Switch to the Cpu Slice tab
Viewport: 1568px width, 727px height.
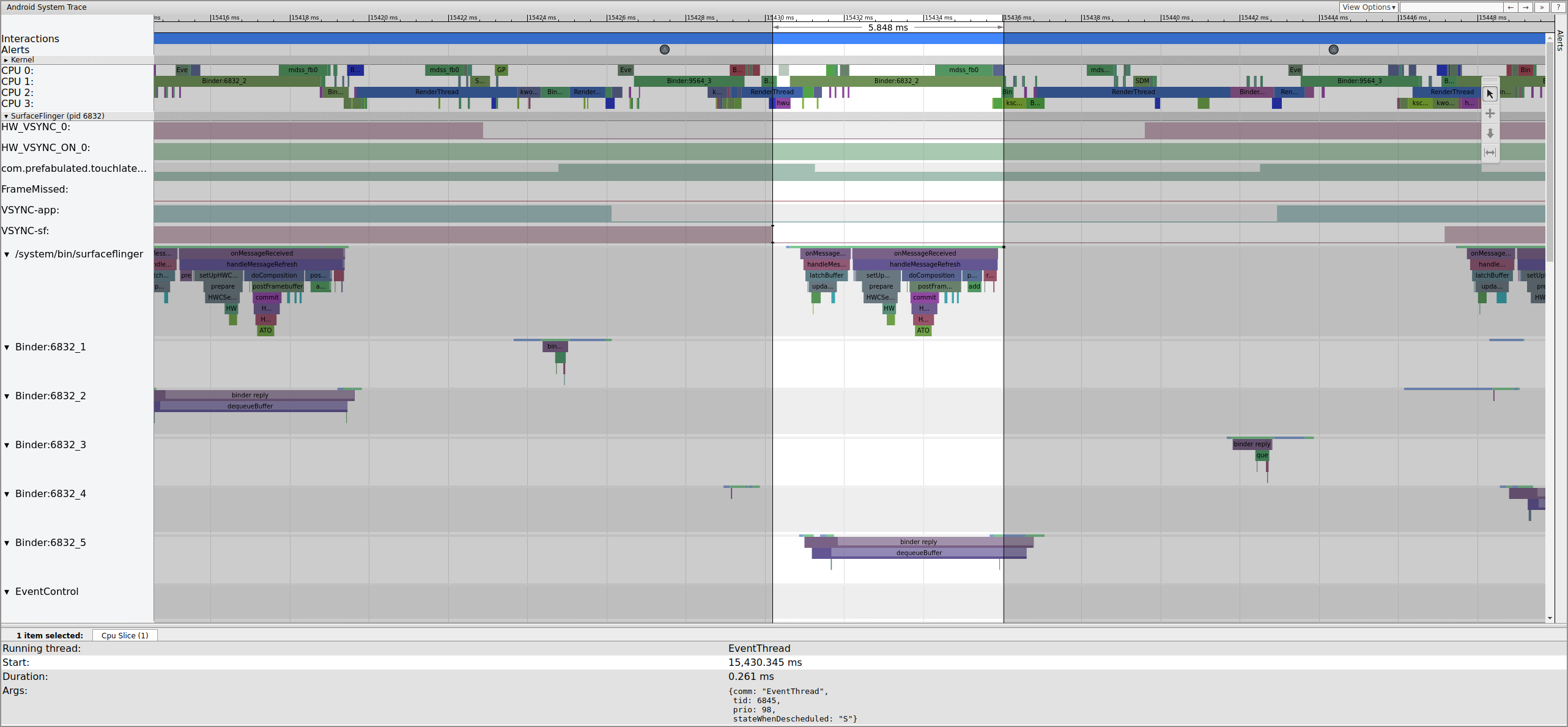pyautogui.click(x=124, y=635)
